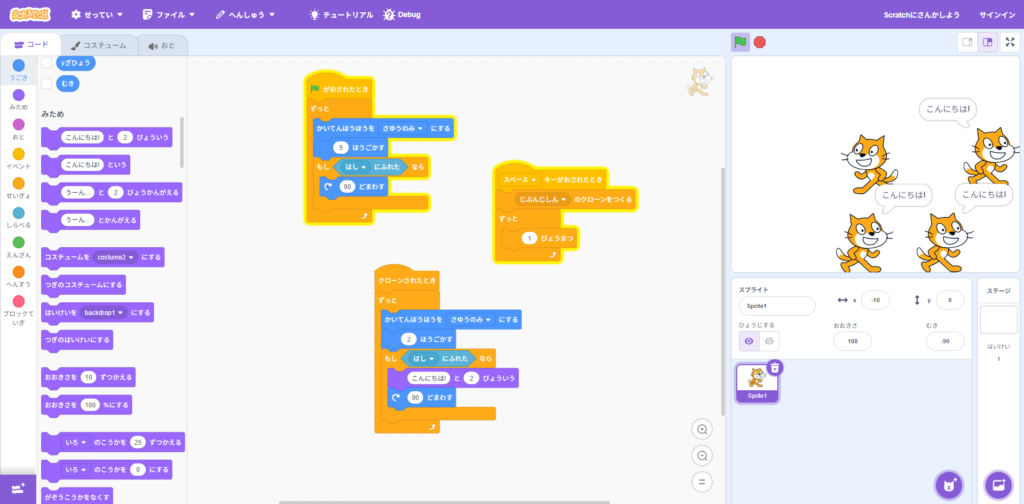Open the choose a backdrop button
The width and height of the screenshot is (1024, 504).
click(x=997, y=485)
